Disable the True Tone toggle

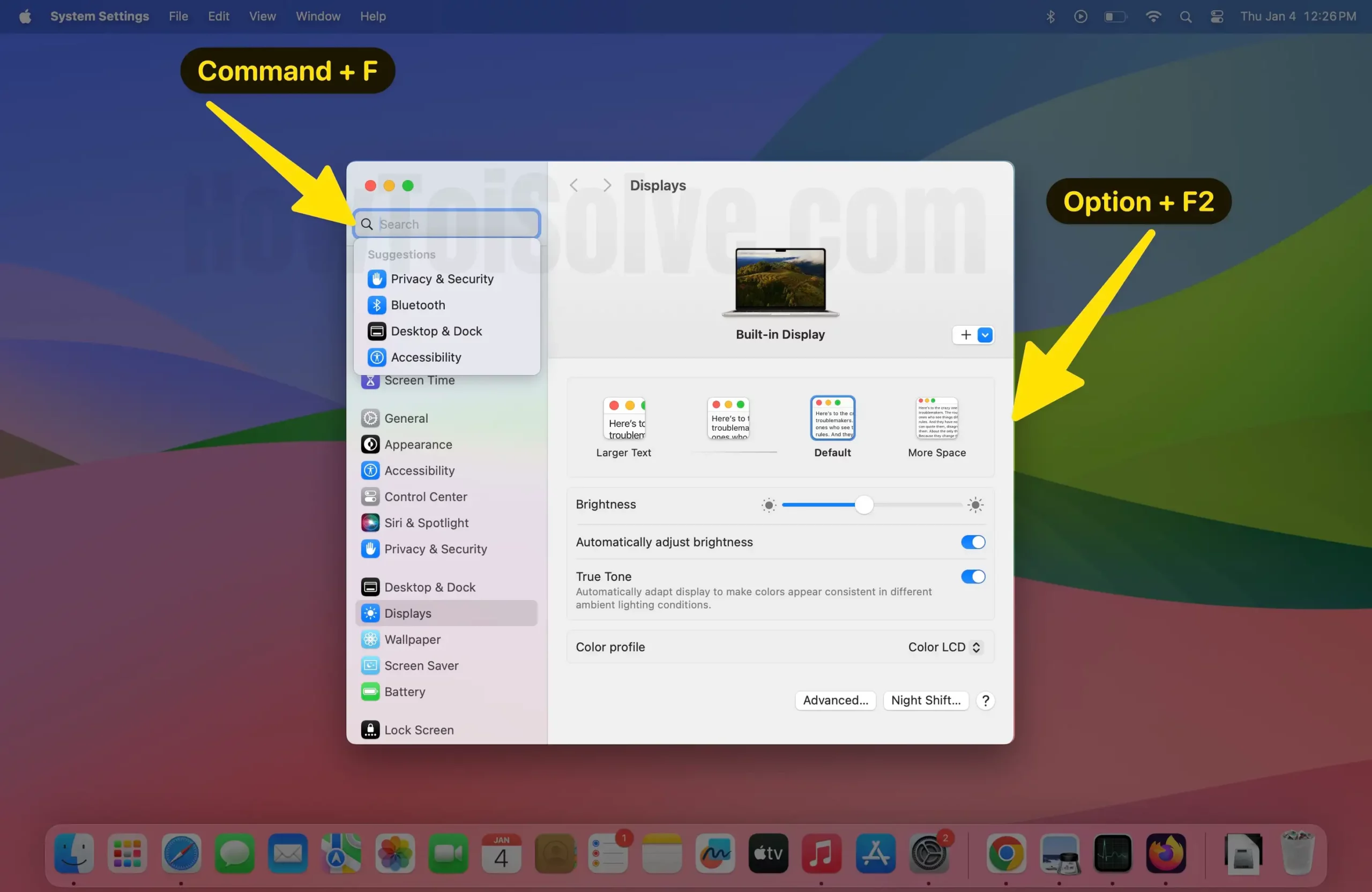click(972, 577)
